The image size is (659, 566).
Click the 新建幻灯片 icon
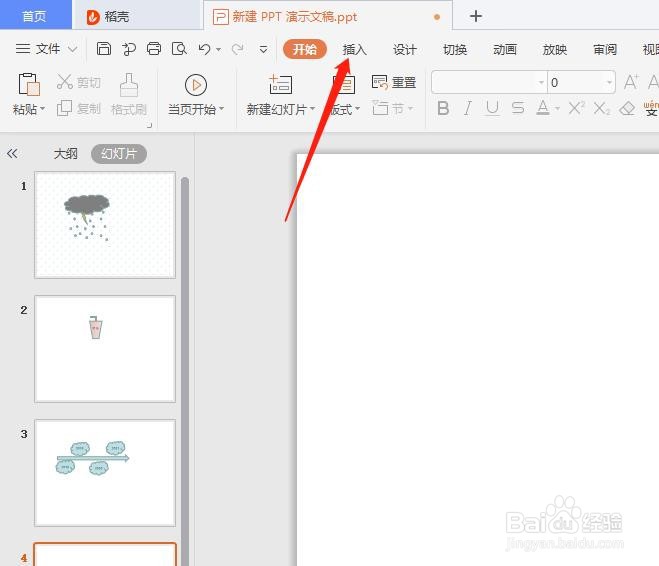pos(281,84)
